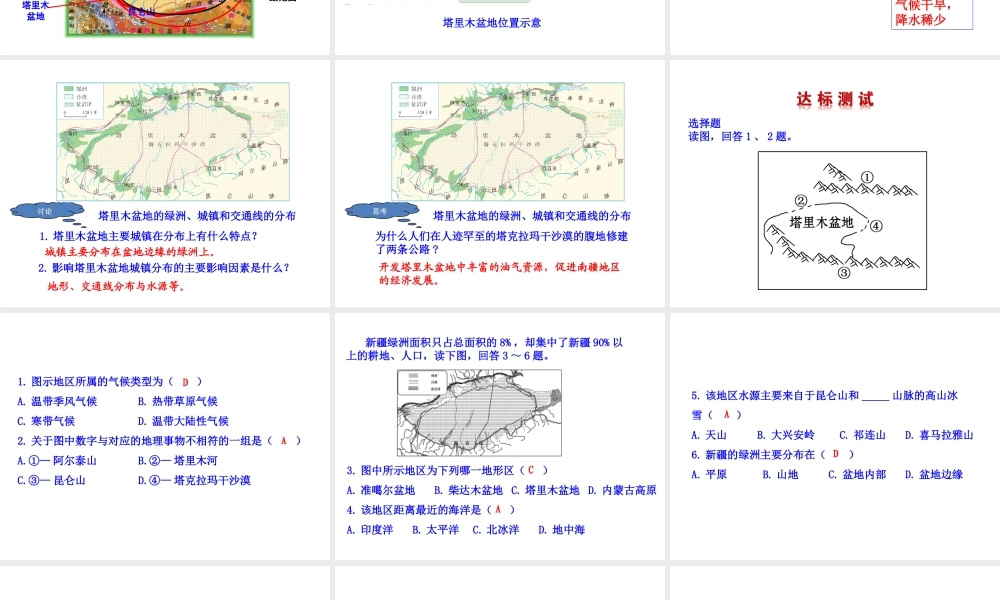The width and height of the screenshot is (1000, 600).
Task: Click red answer 城镇主要分布在盆地边缘的绿洲上
Action: tap(131, 252)
